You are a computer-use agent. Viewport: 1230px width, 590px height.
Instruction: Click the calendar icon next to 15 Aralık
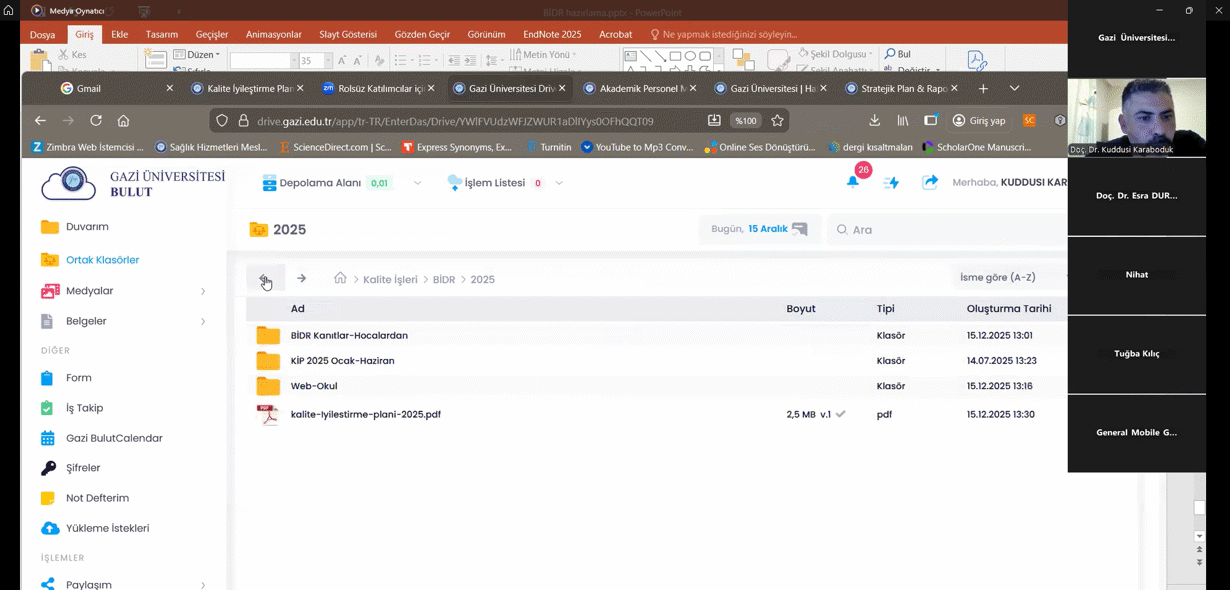[x=799, y=229]
